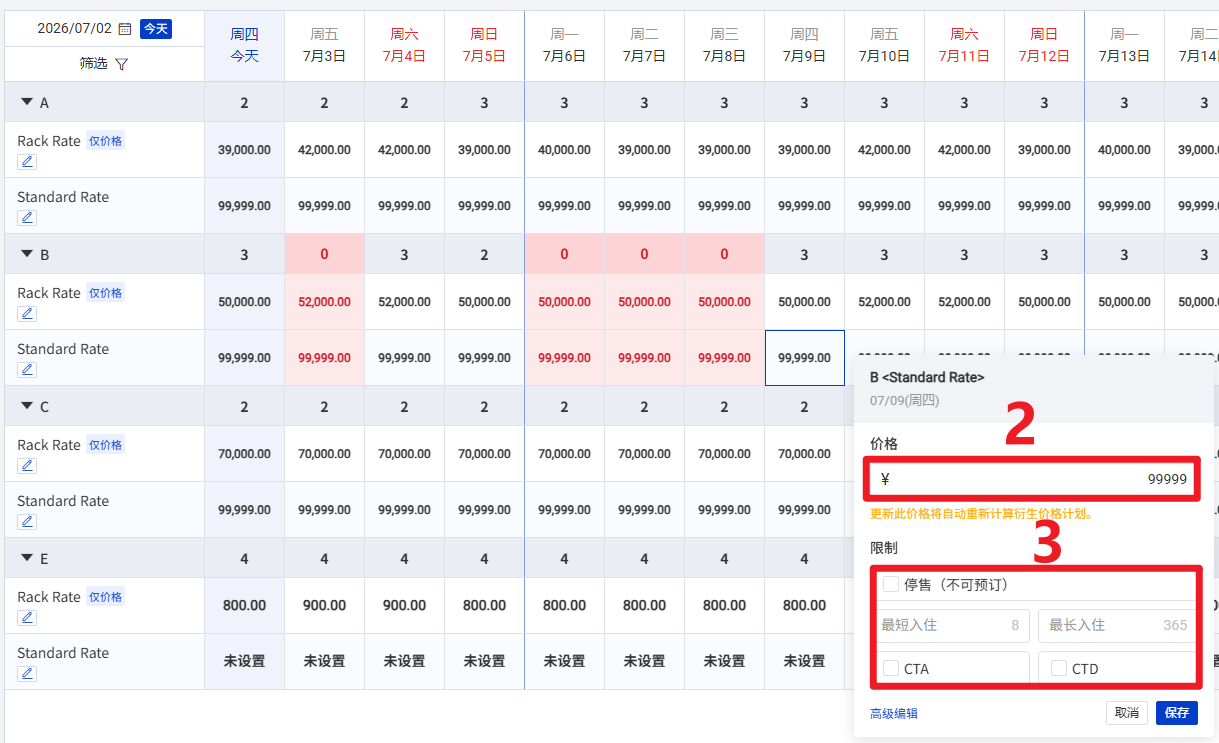The height and width of the screenshot is (743, 1219).
Task: Click A Rack Rate 40,000.00 on 7月13日
Action: click(x=1124, y=150)
